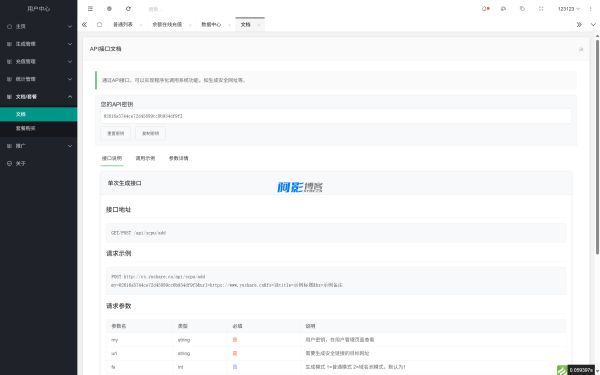Select the 接口说明 tab
The image size is (600, 375).
pos(112,158)
